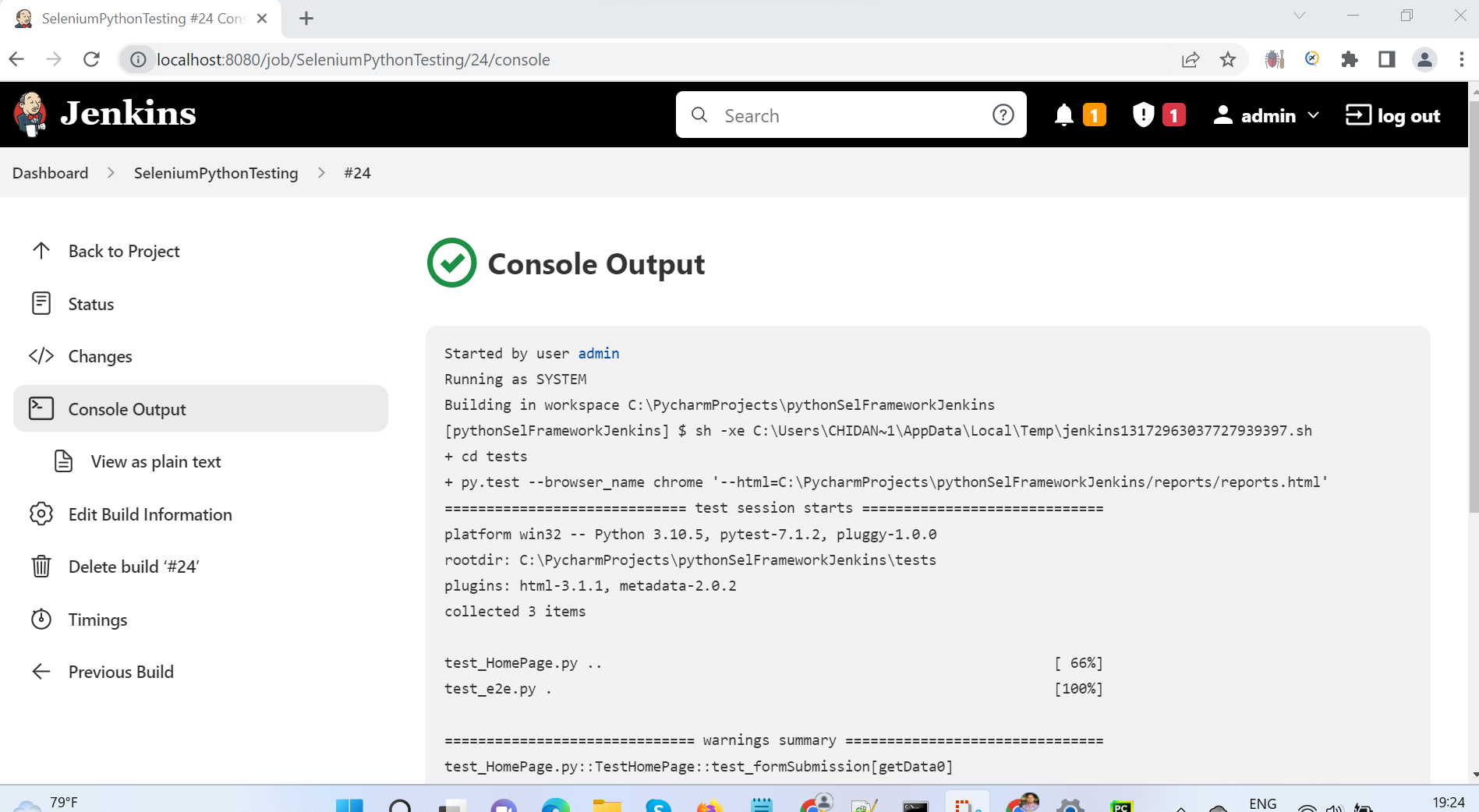Open the Chrome profile avatar icon
1479x812 pixels.
click(1424, 59)
